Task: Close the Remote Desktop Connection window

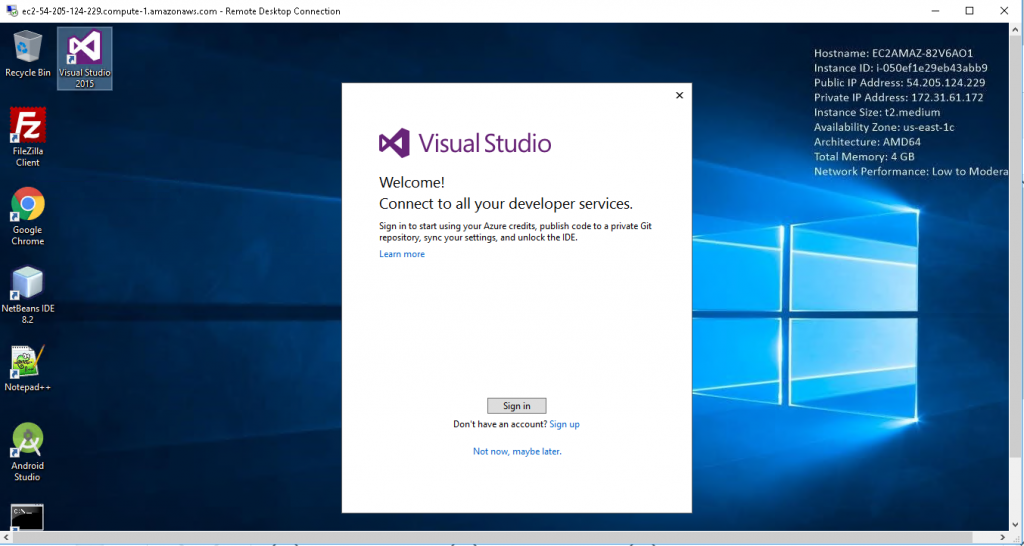Action: click(x=1006, y=11)
